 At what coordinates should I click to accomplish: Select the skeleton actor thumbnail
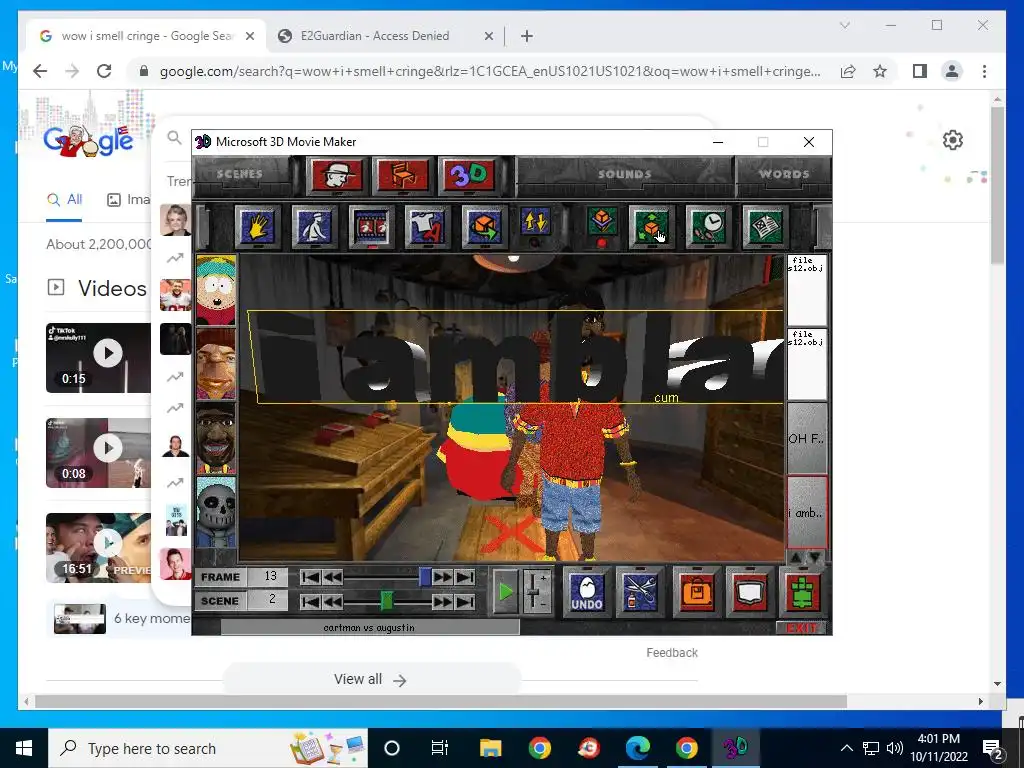(x=216, y=511)
